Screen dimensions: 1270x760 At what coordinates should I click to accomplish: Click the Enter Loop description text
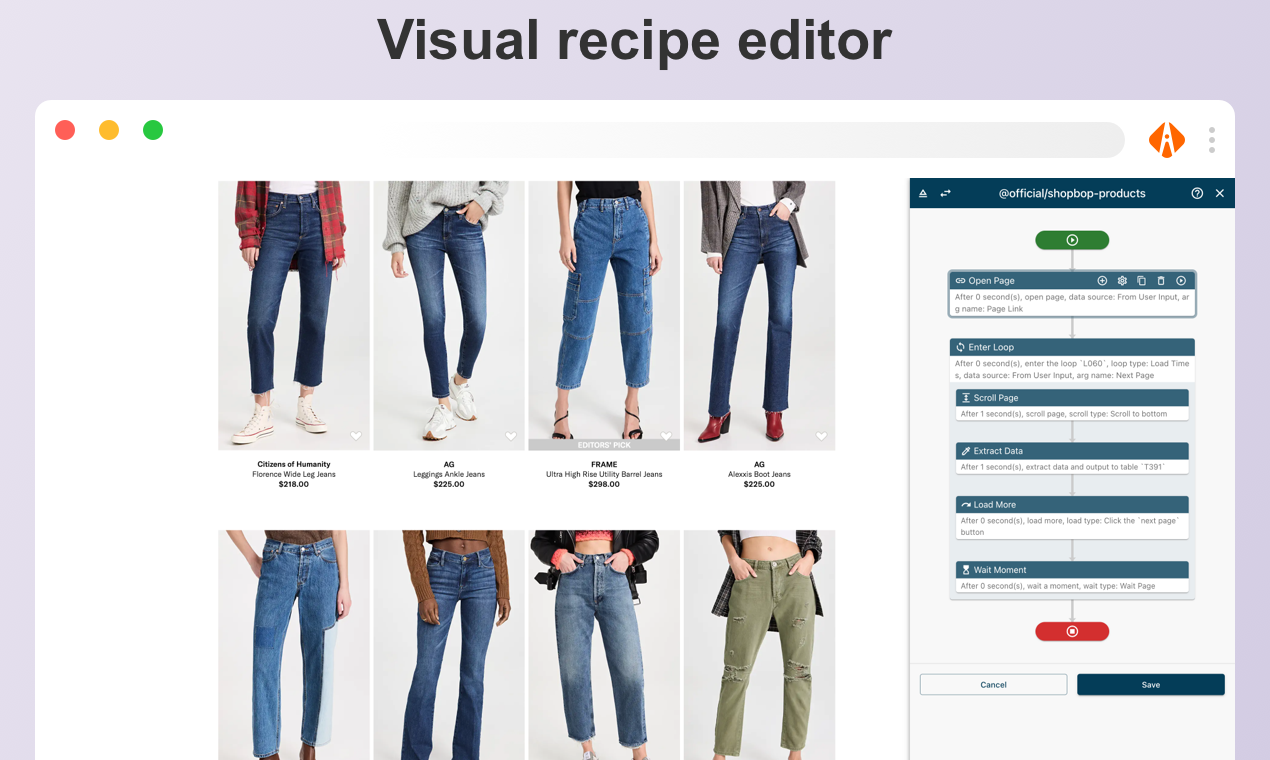pyautogui.click(x=1072, y=369)
